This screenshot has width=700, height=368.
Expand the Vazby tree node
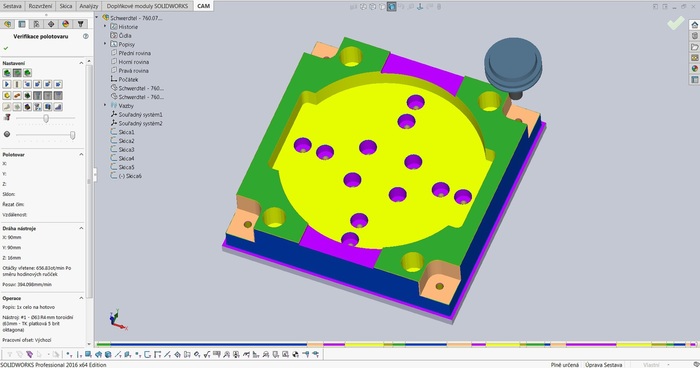coord(105,105)
